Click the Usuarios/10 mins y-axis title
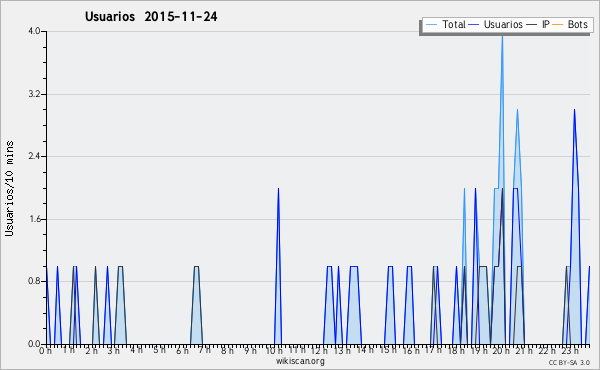This screenshot has height=370, width=600. (x=9, y=188)
